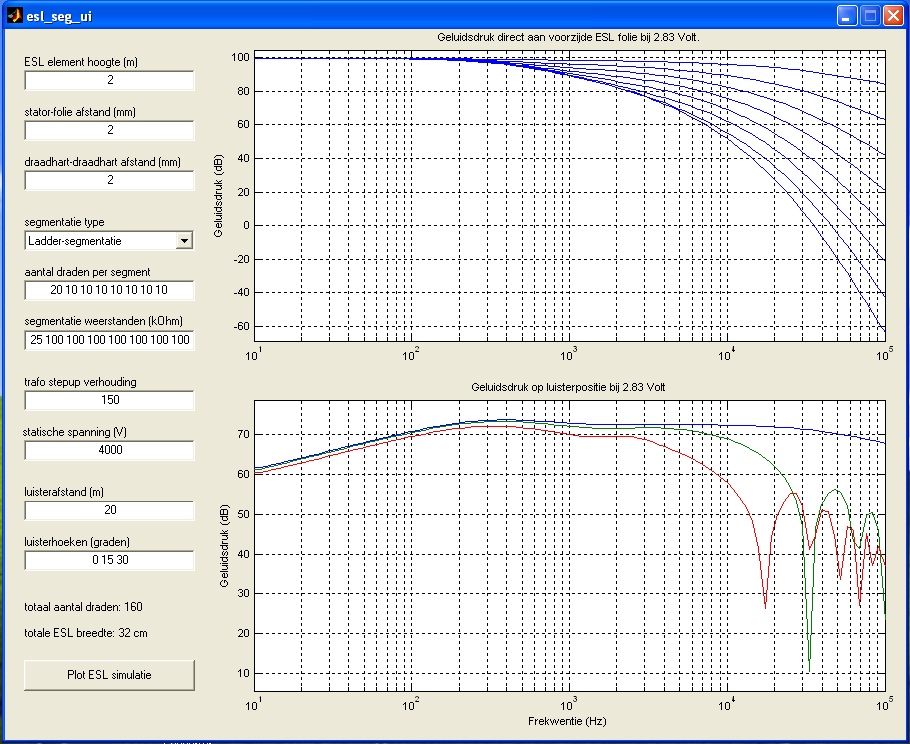Click the 'trafo stepup verhouding' label

point(81,382)
